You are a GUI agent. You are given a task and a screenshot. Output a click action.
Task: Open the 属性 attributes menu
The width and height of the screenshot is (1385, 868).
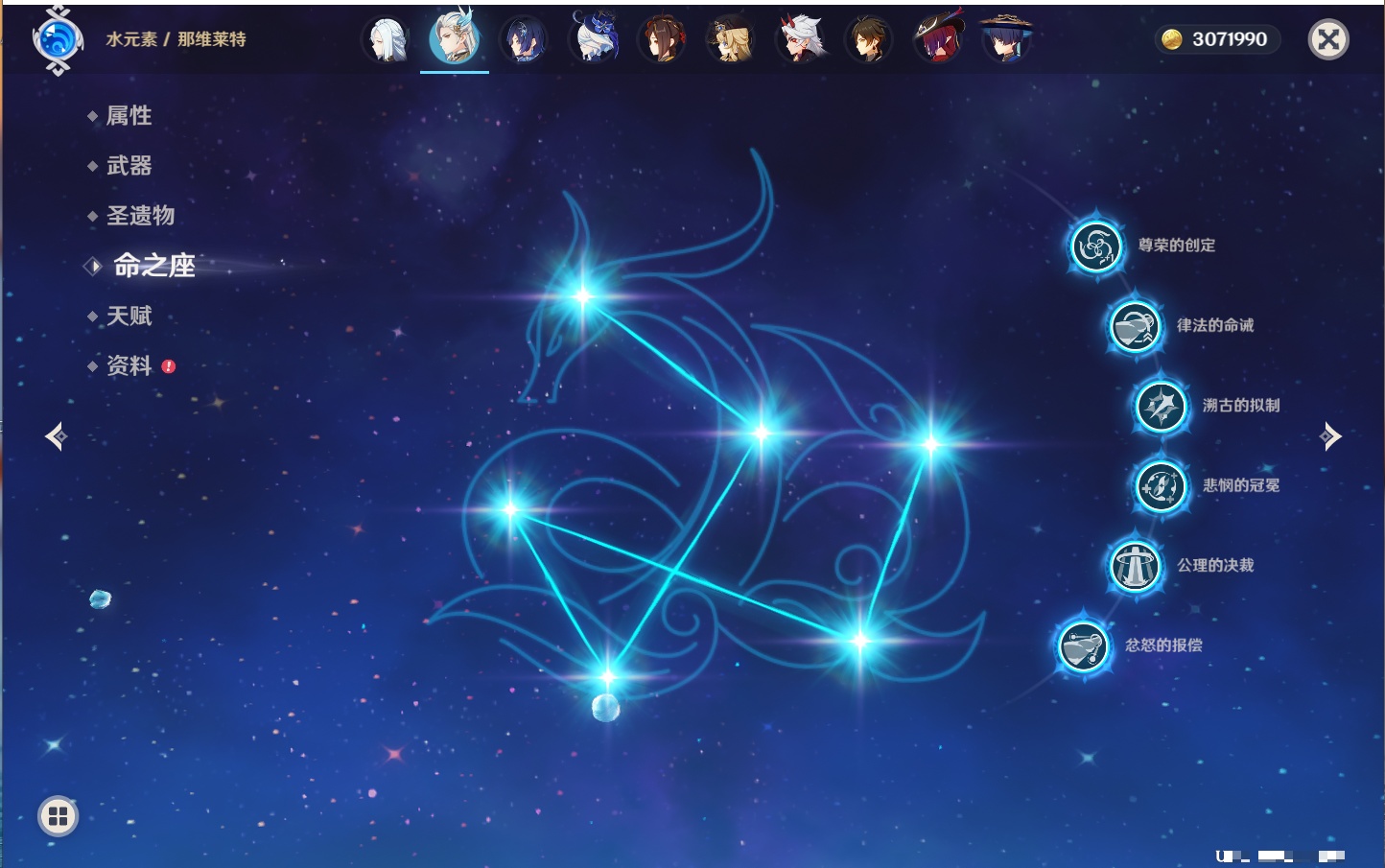(129, 116)
